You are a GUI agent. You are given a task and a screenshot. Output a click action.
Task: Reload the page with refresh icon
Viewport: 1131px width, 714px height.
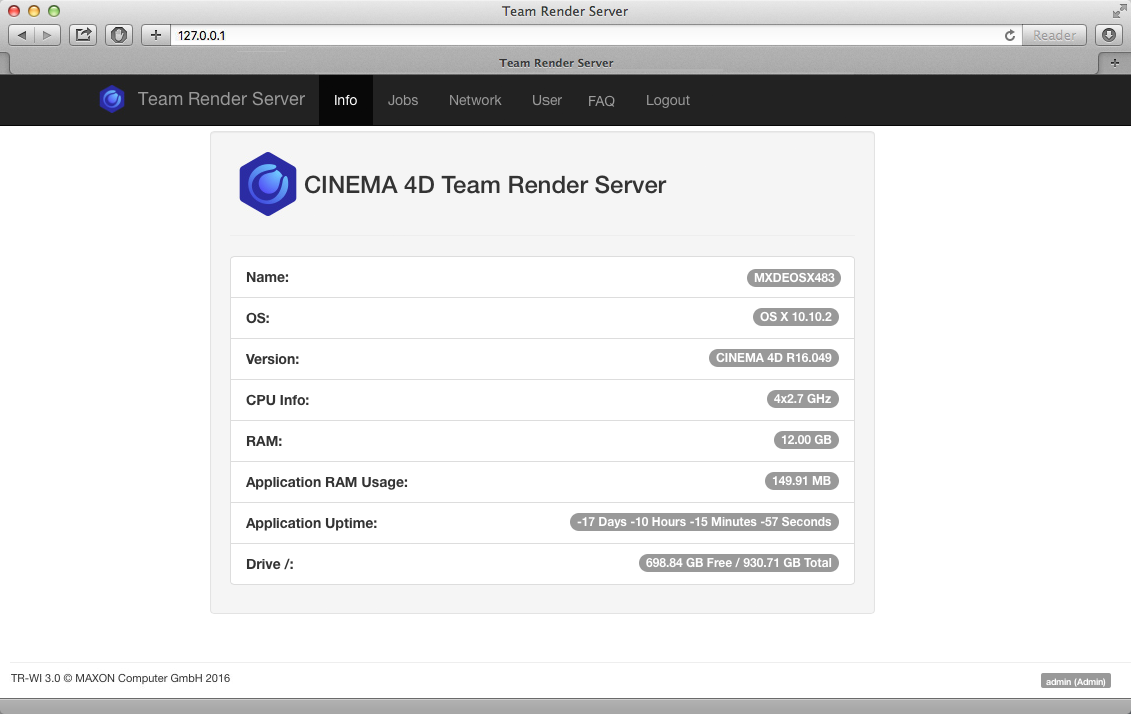click(1010, 35)
